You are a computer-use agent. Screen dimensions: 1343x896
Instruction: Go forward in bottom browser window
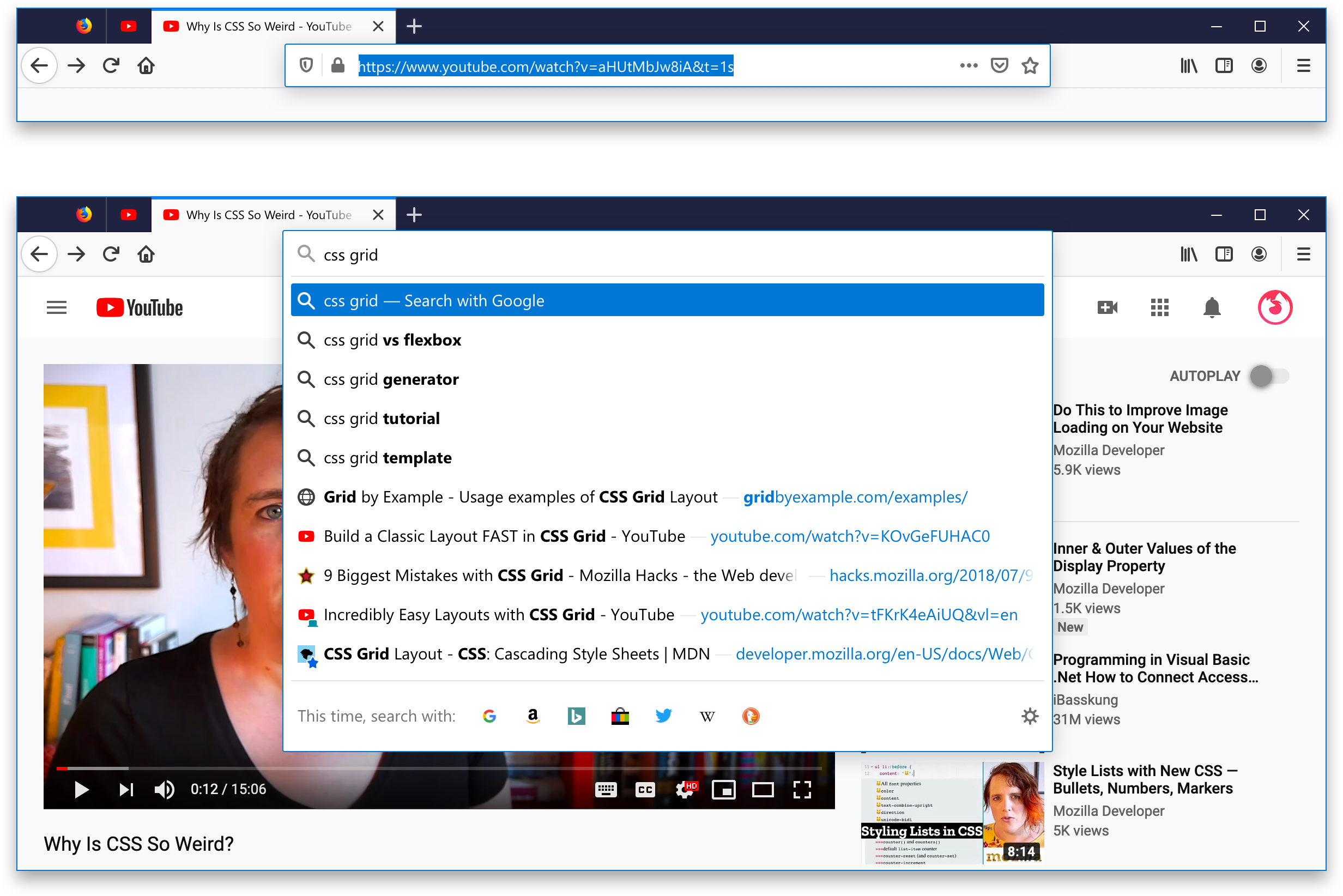76,255
